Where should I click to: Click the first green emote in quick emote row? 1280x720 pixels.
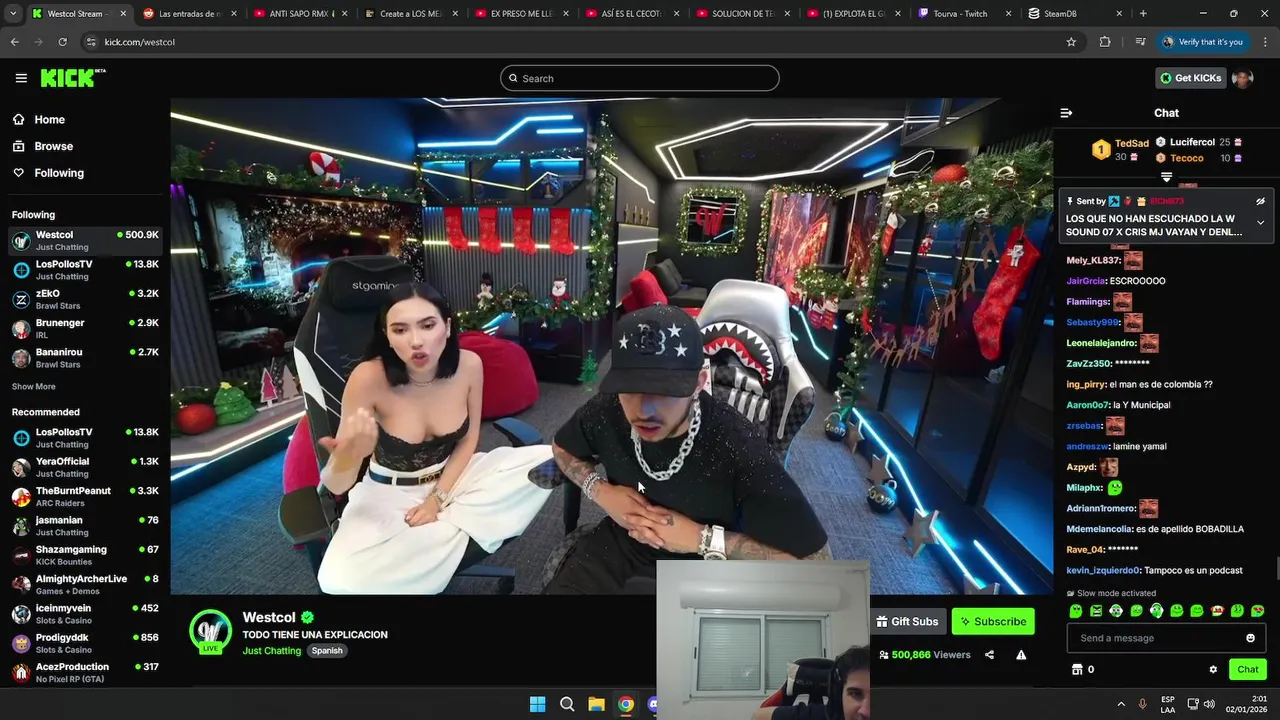(x=1075, y=611)
